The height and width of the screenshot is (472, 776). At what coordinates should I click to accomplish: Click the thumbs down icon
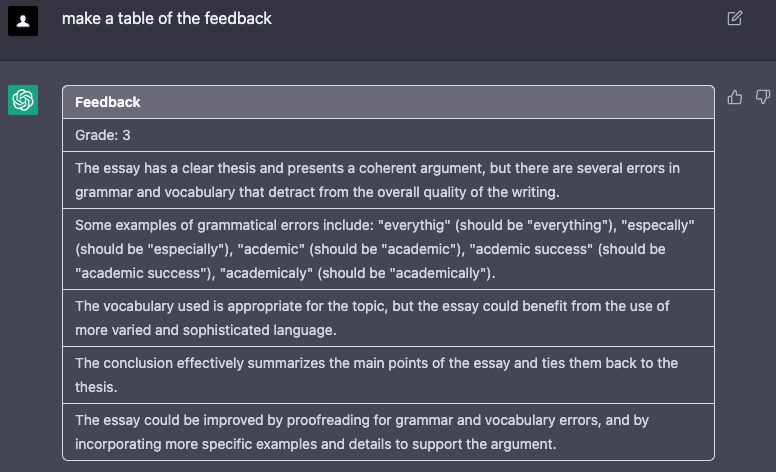coord(763,97)
